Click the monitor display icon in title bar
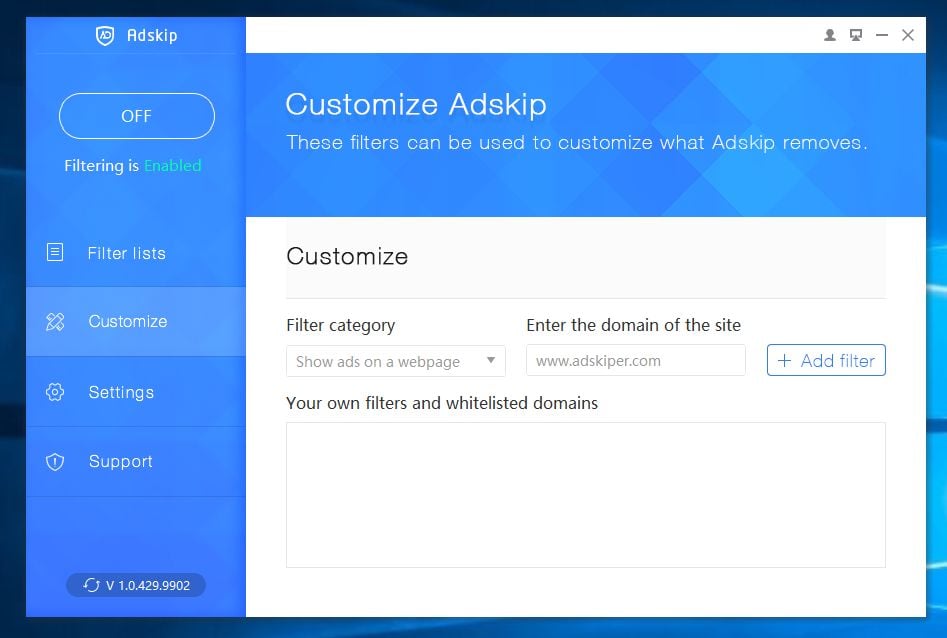The height and width of the screenshot is (638, 947). tap(856, 35)
